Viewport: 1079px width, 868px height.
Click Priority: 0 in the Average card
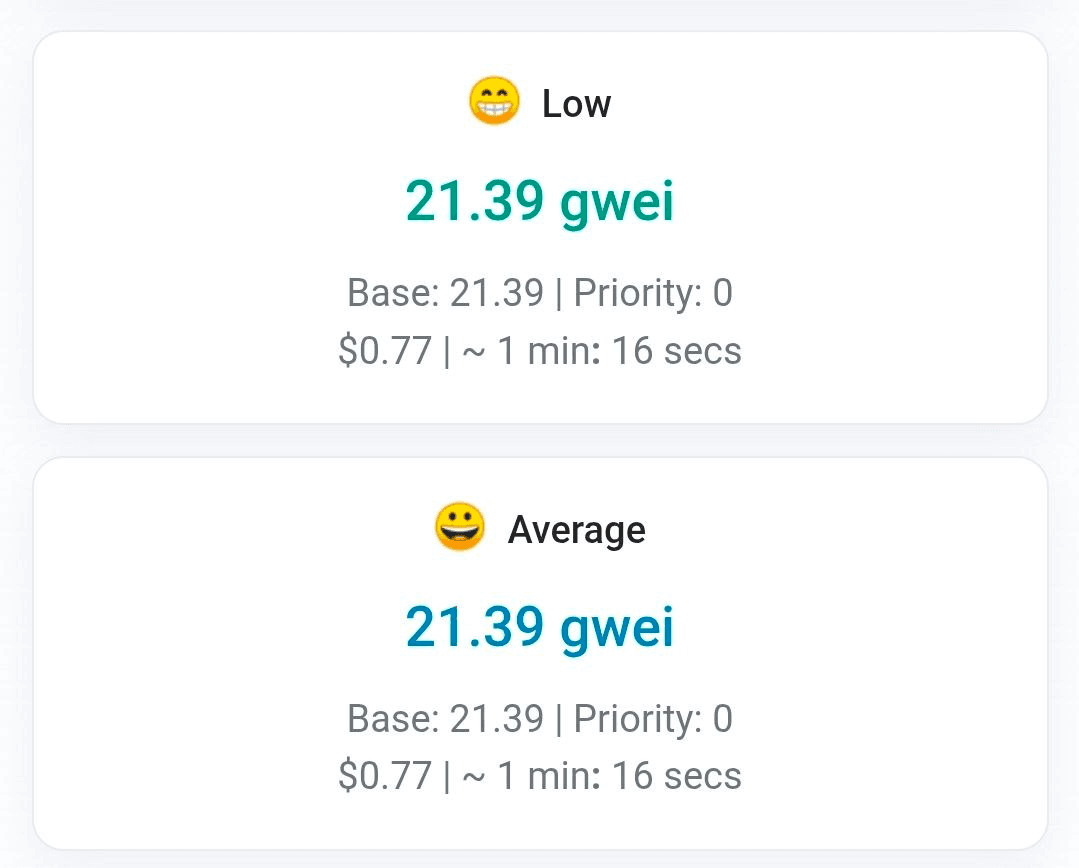[x=653, y=718]
